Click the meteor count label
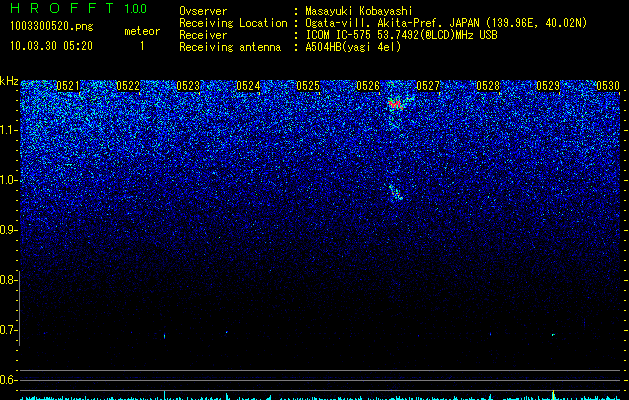The height and width of the screenshot is (400, 629). 142,31
